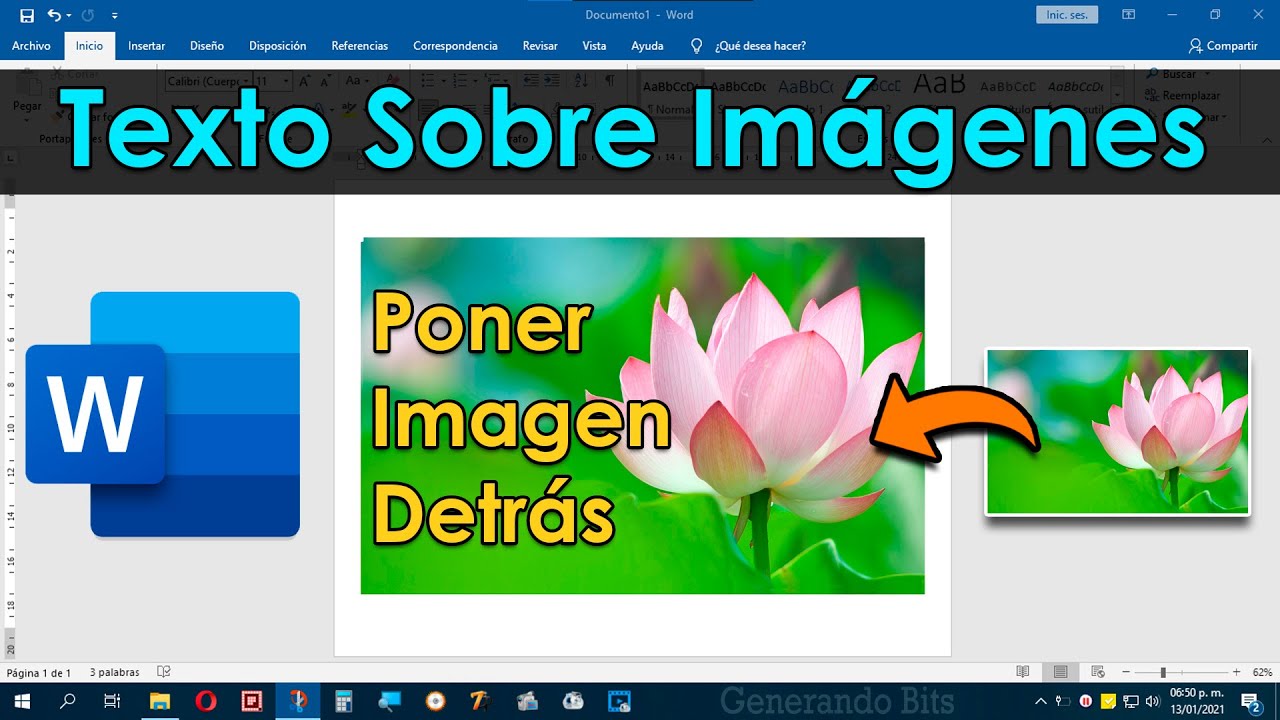Open the Undo history dropdown arrow
The height and width of the screenshot is (720, 1280).
pos(68,16)
